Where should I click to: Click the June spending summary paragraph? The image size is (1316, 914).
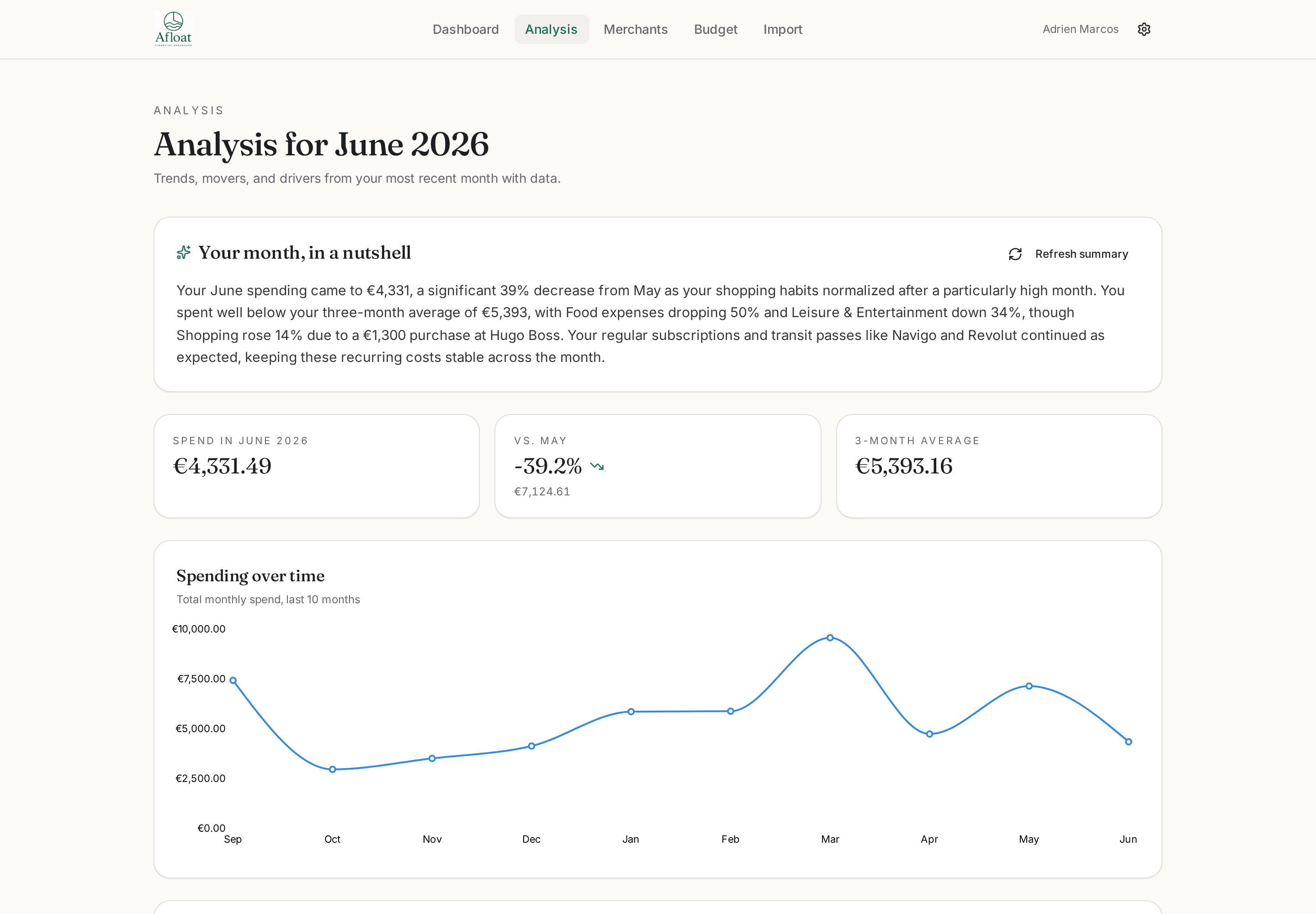pyautogui.click(x=651, y=324)
